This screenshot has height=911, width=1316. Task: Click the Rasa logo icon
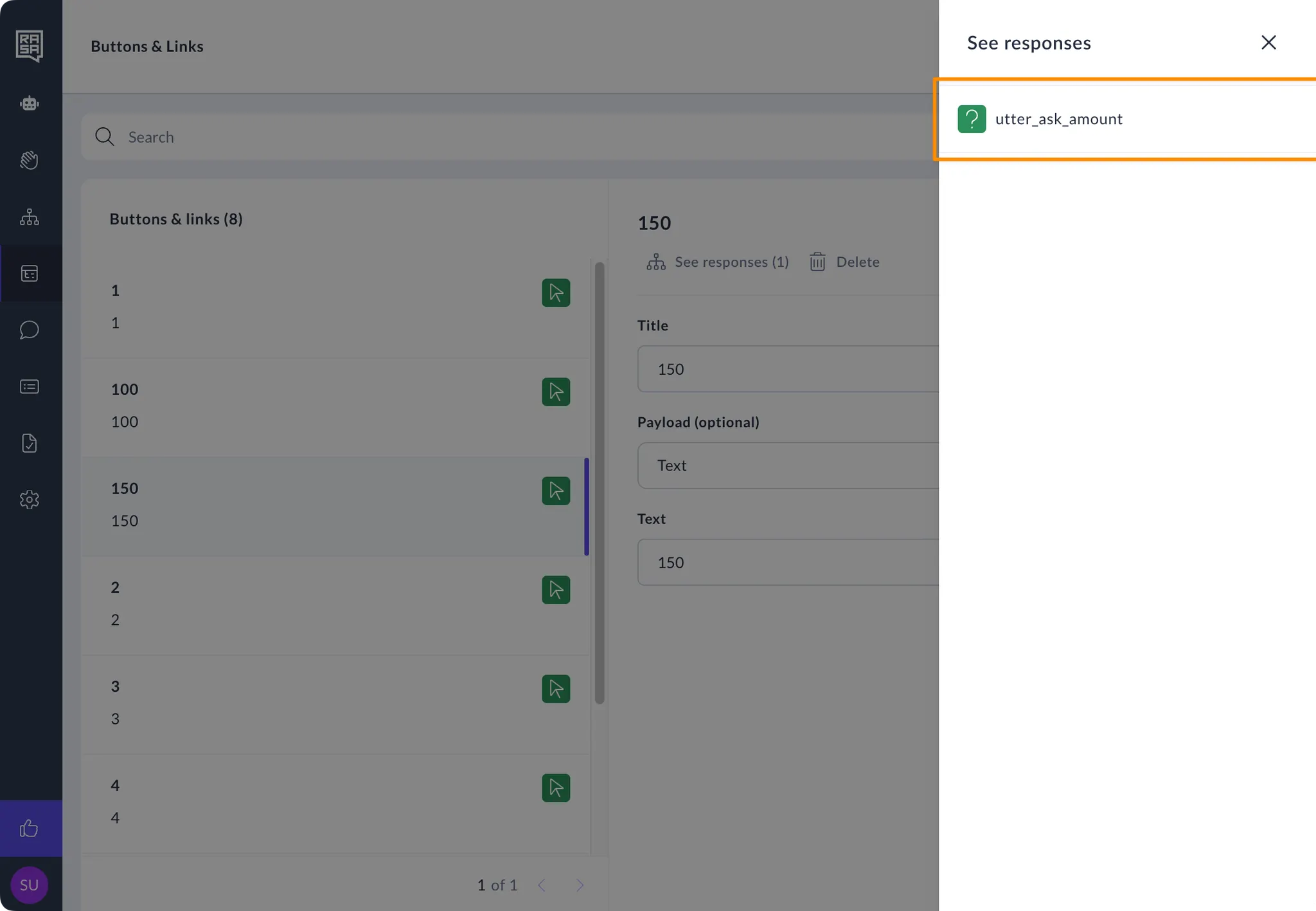pyautogui.click(x=30, y=46)
